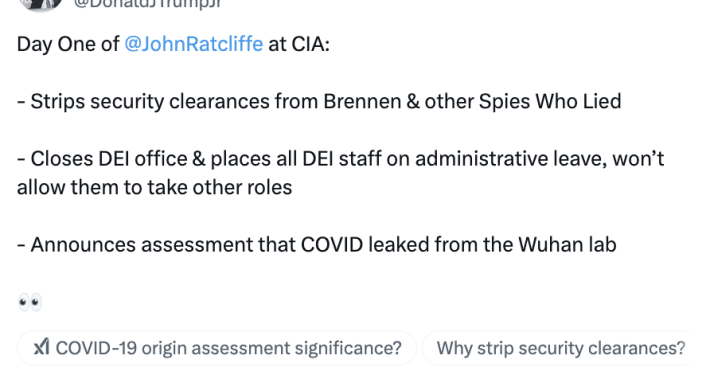The image size is (710, 375).
Task: Ask Grok "Why strip security clearances?"
Action: [561, 348]
